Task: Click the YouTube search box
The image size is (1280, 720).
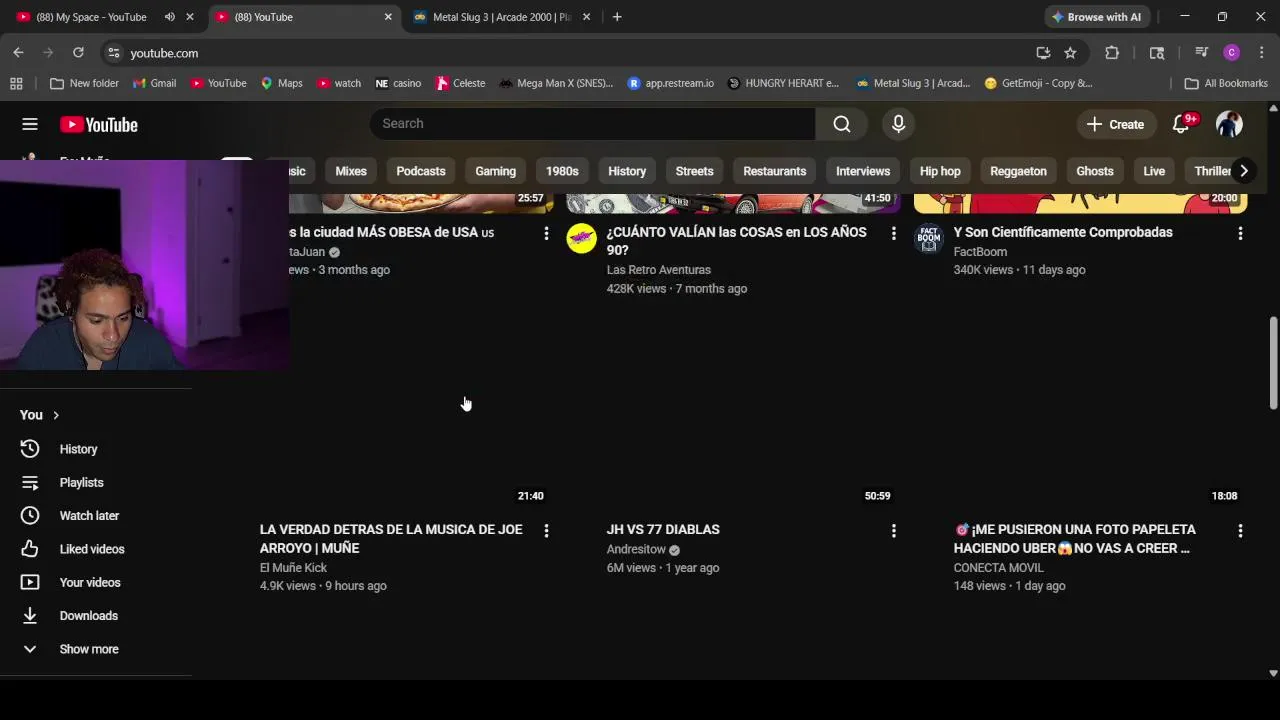Action: click(x=593, y=123)
